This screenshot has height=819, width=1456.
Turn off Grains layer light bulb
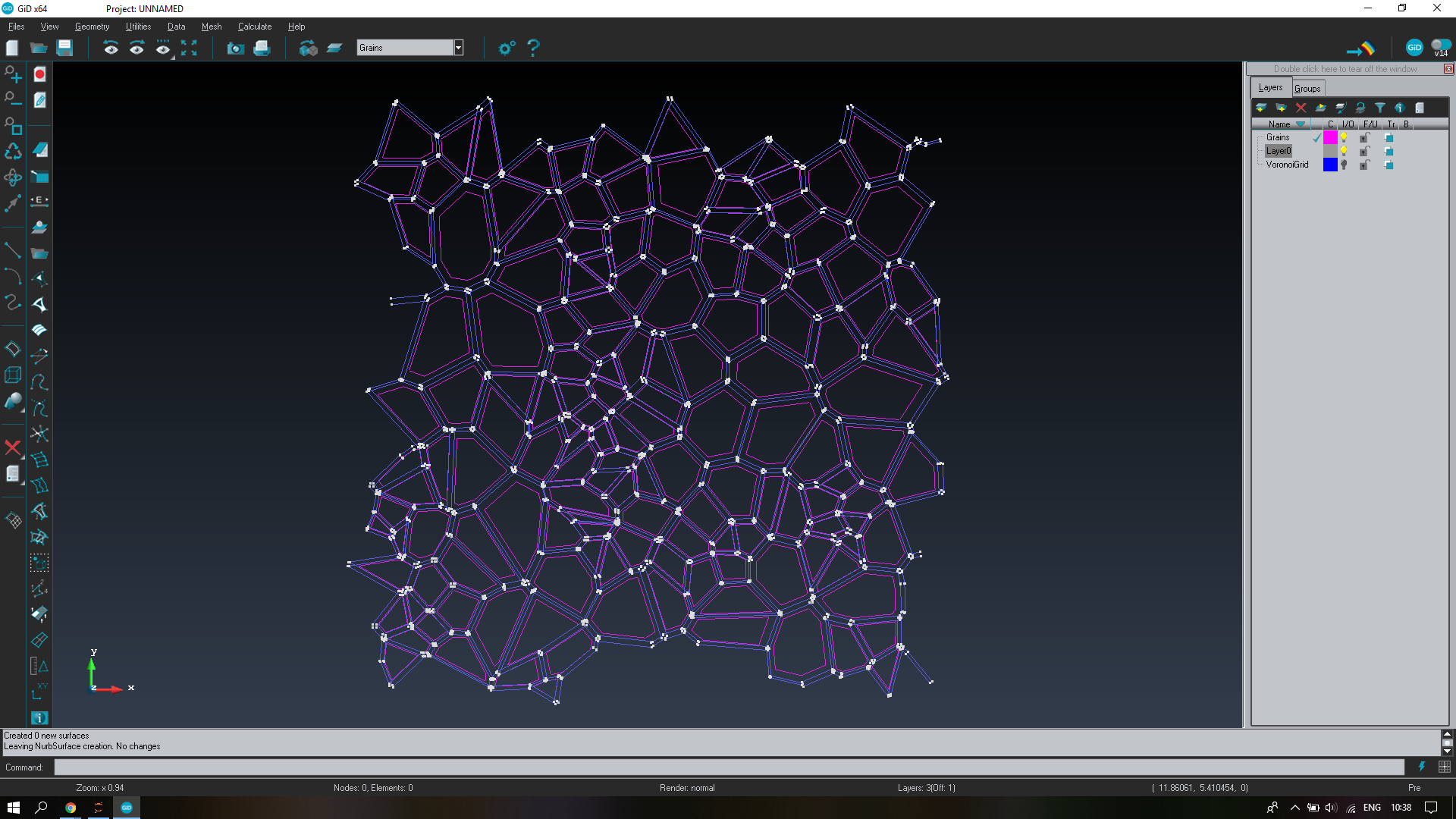point(1344,137)
